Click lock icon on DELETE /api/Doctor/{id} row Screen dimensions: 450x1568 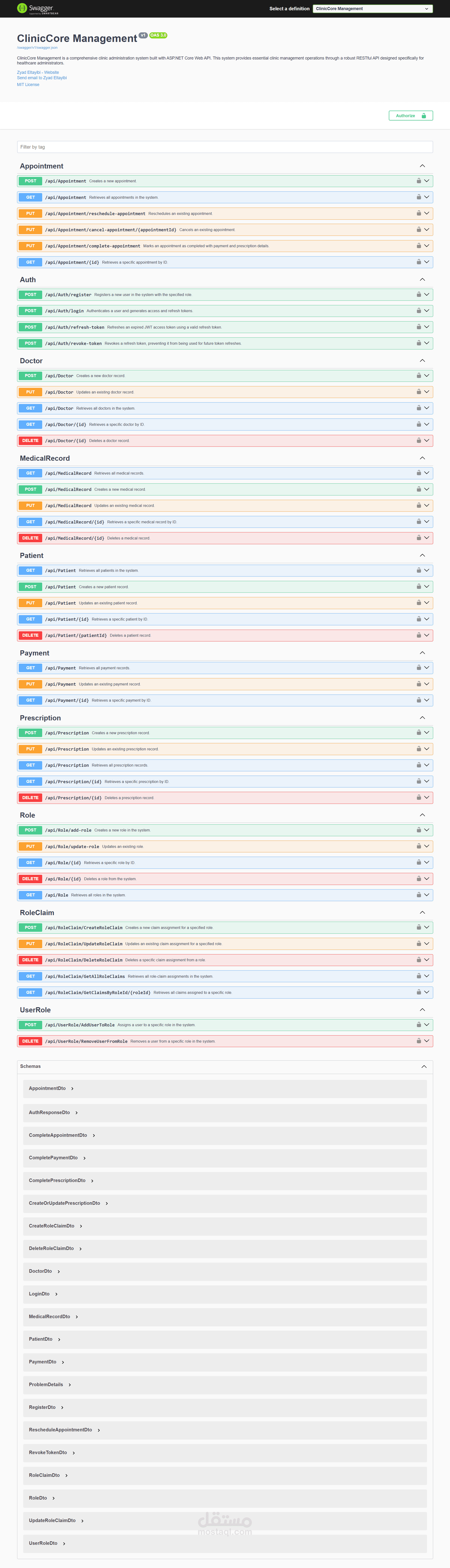pyautogui.click(x=418, y=440)
